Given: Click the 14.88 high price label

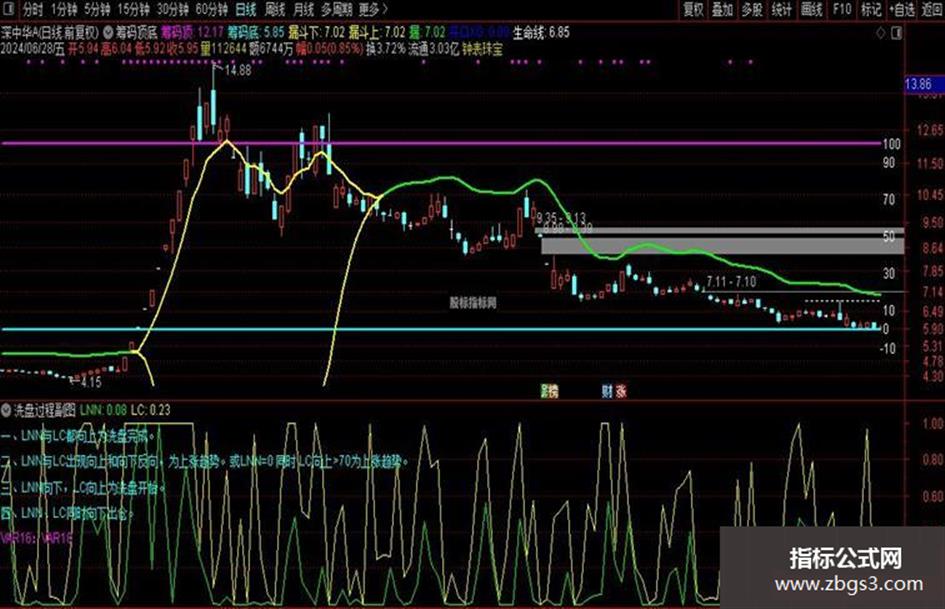Looking at the screenshot, I should pyautogui.click(x=237, y=70).
